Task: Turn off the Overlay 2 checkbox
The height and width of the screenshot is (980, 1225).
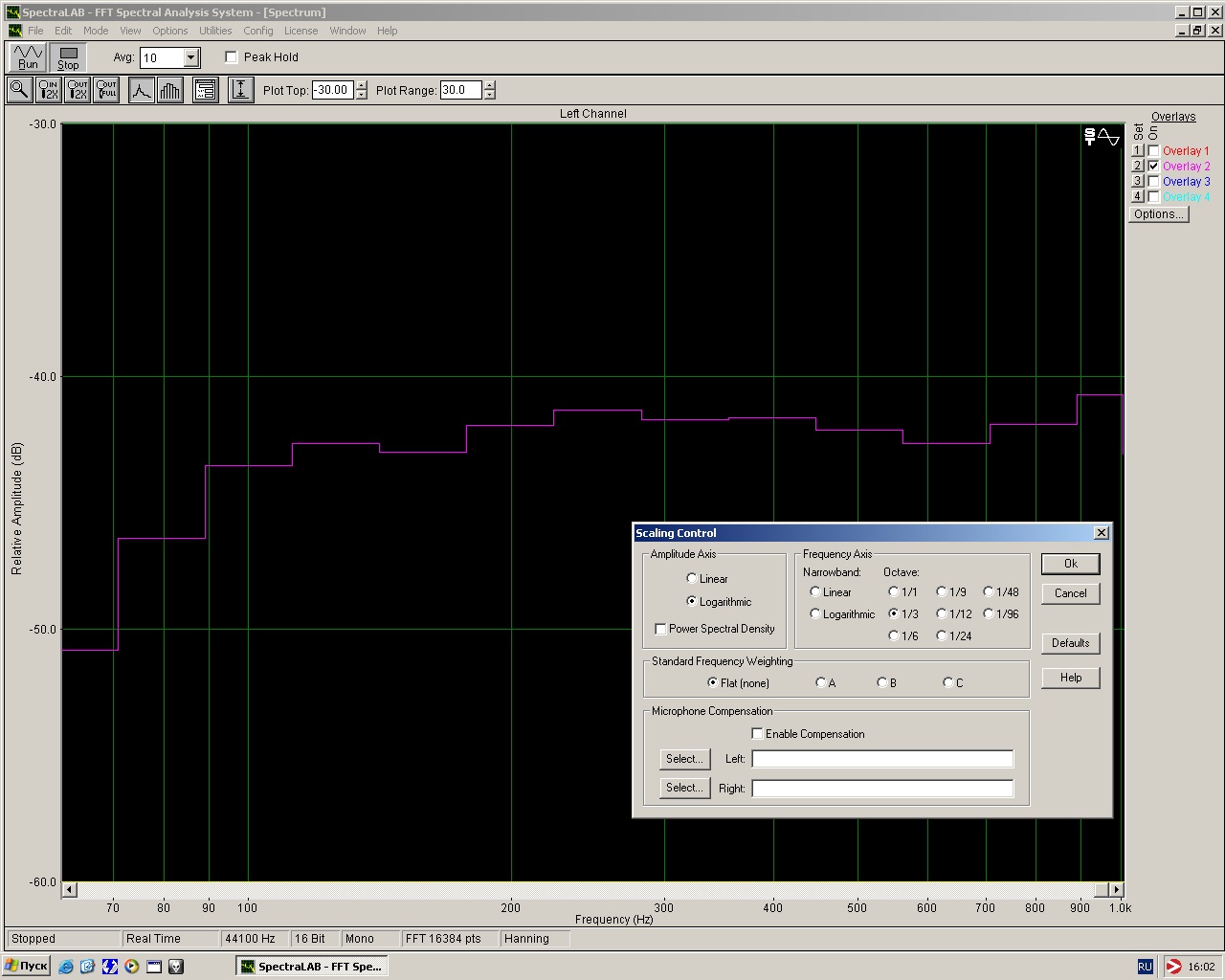Action: 1153,166
